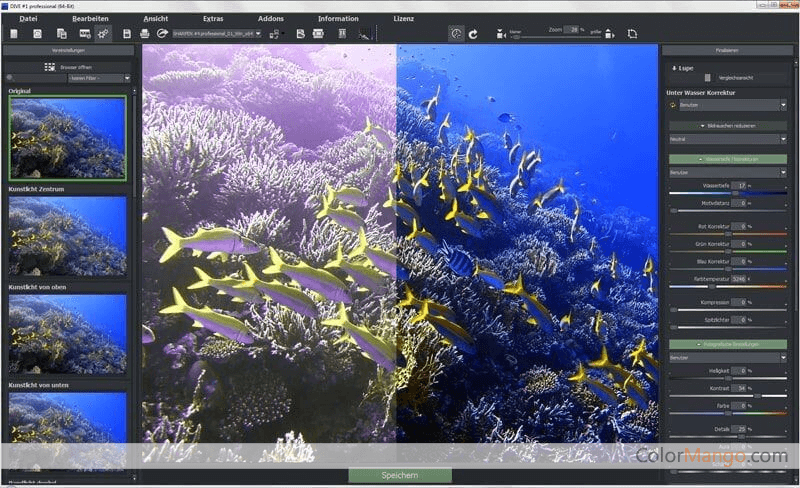The width and height of the screenshot is (800, 488).
Task: Toggle the real-time preview clock button
Action: pyautogui.click(x=456, y=33)
